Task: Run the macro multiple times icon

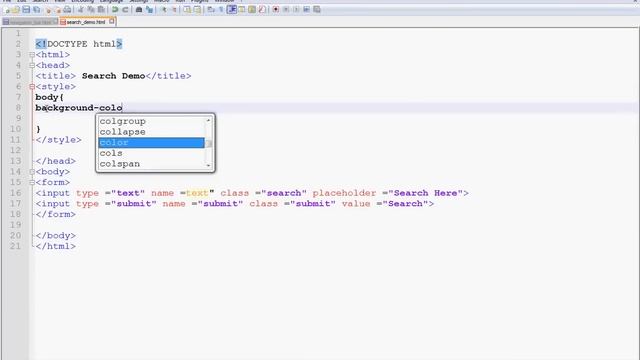Action: [306, 9]
